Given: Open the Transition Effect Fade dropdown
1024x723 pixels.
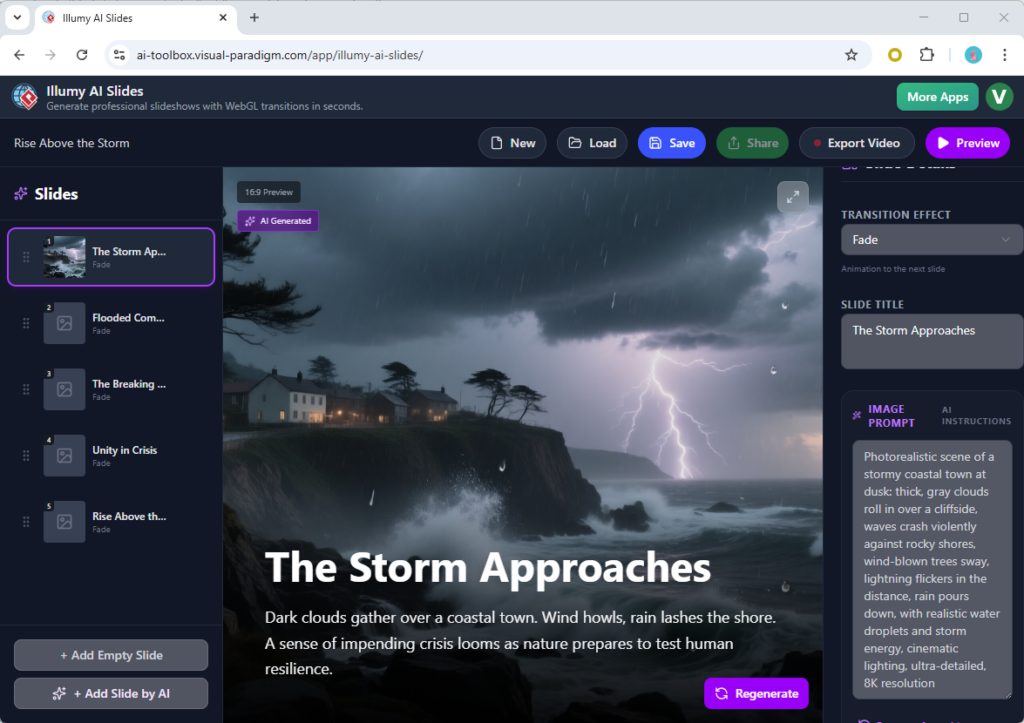Looking at the screenshot, I should (x=930, y=239).
